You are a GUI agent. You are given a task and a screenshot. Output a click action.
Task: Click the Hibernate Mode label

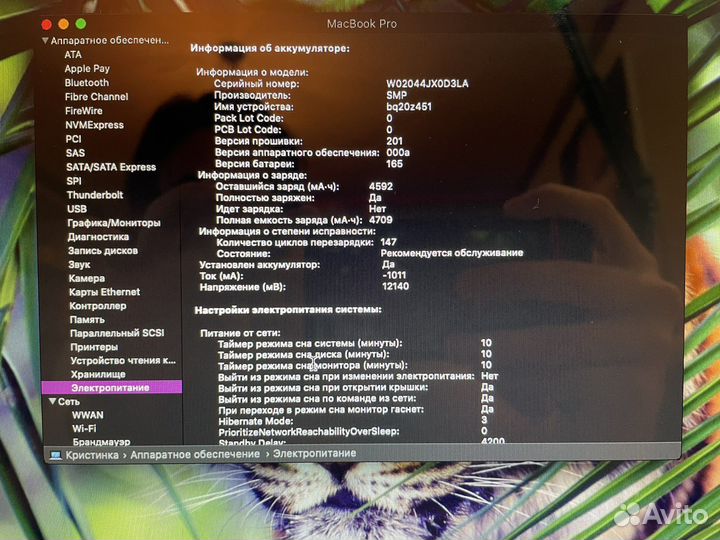coord(256,421)
